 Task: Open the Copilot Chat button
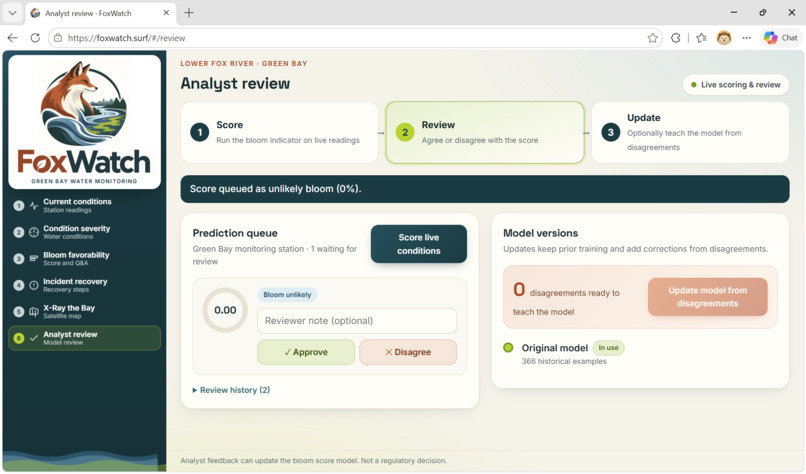click(x=780, y=38)
